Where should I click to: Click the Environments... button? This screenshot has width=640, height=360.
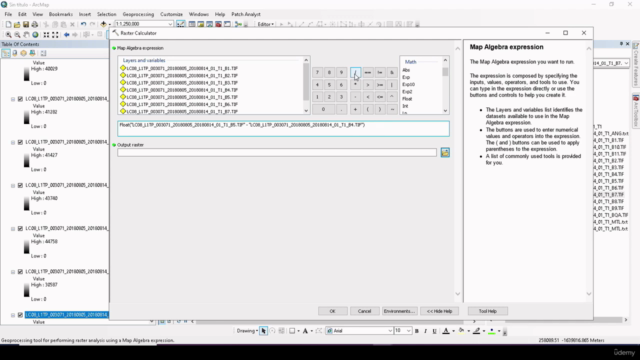pyautogui.click(x=399, y=311)
